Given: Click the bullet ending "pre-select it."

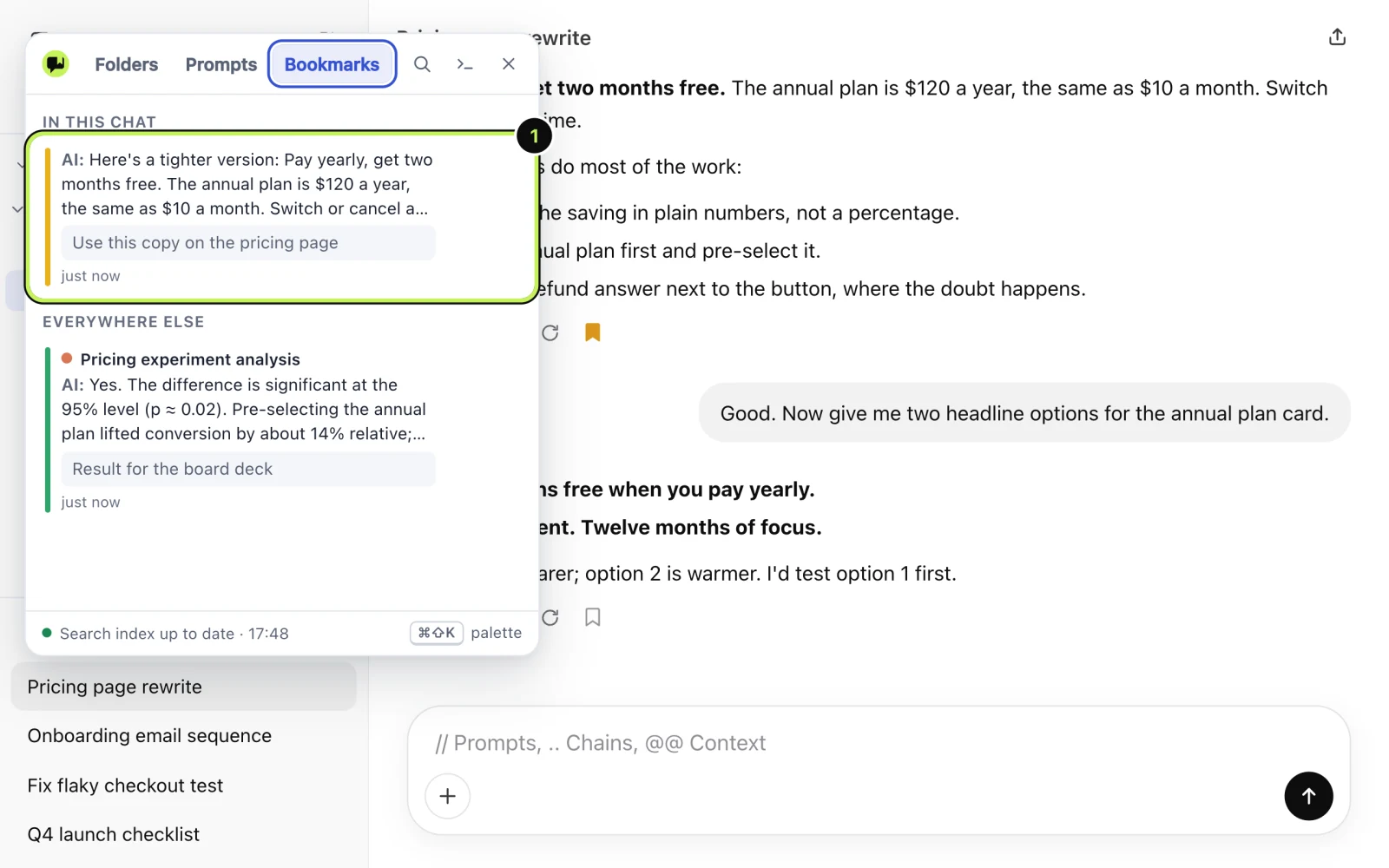Looking at the screenshot, I should (x=680, y=251).
